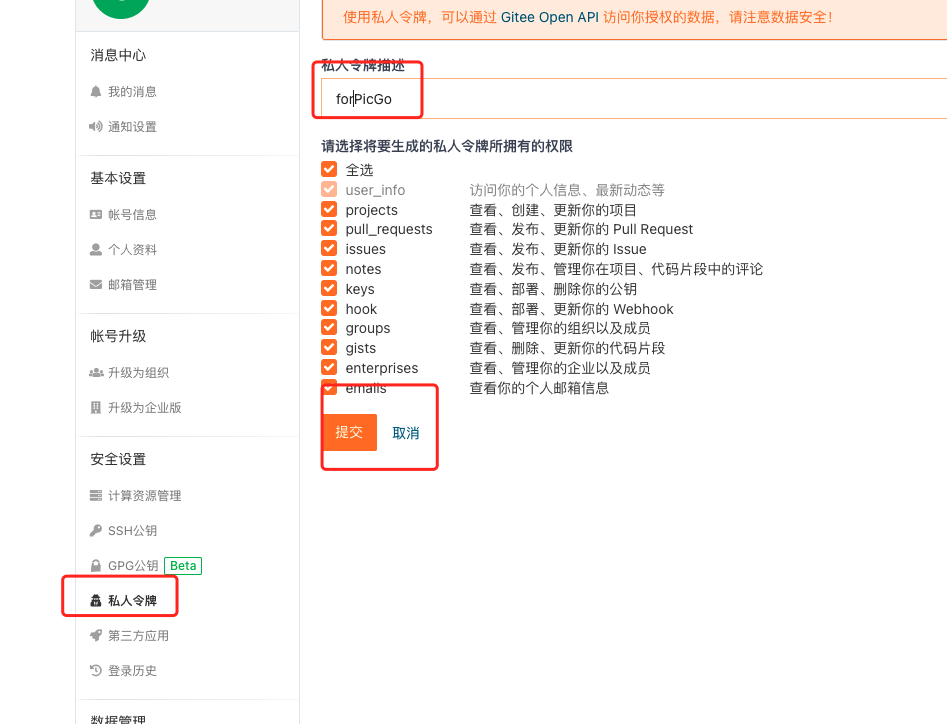This screenshot has height=724, width=947.
Task: Click the key icon beside SSH公钥
Action: coord(95,531)
